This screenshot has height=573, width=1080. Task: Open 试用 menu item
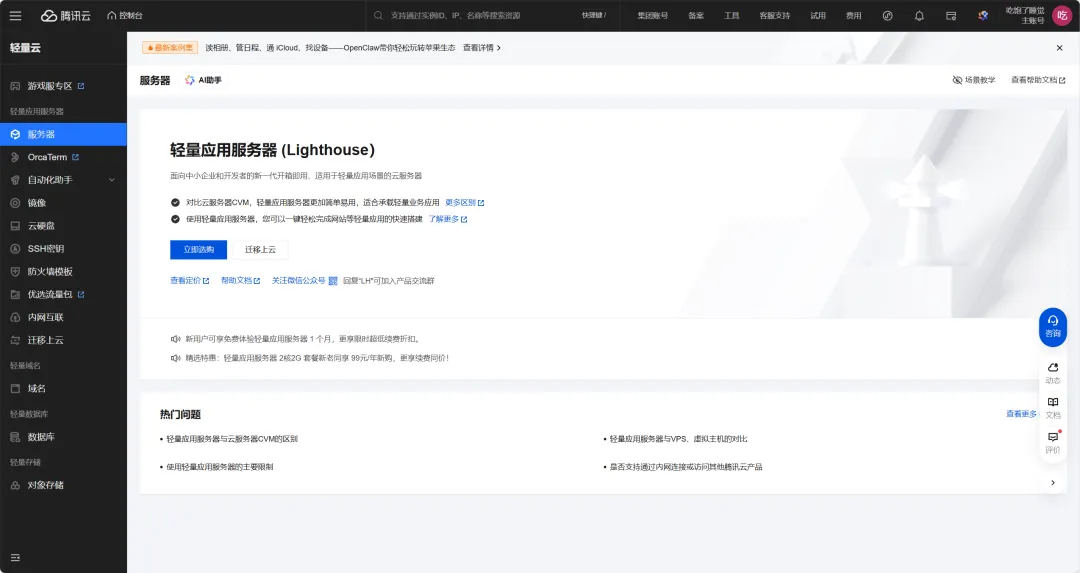point(818,15)
